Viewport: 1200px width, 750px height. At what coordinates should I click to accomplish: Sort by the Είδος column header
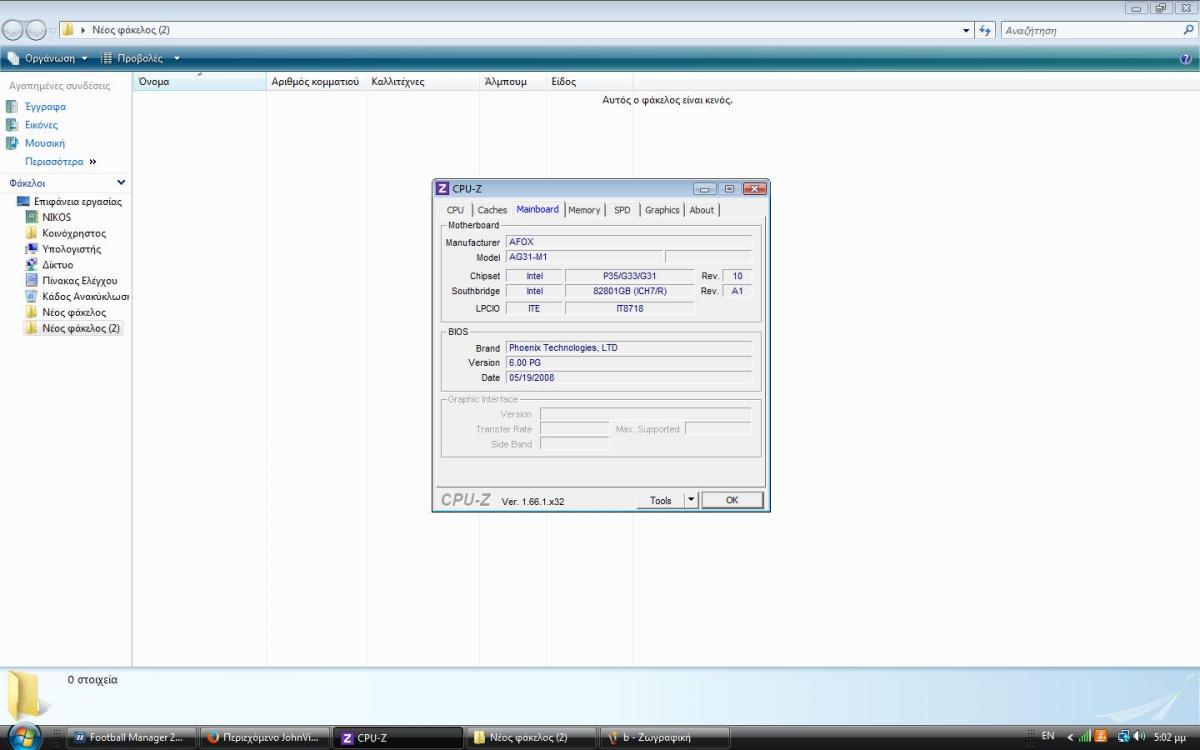(x=590, y=81)
